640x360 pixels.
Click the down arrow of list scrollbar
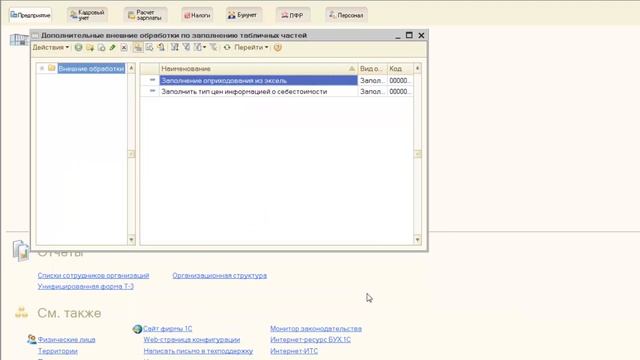click(418, 240)
